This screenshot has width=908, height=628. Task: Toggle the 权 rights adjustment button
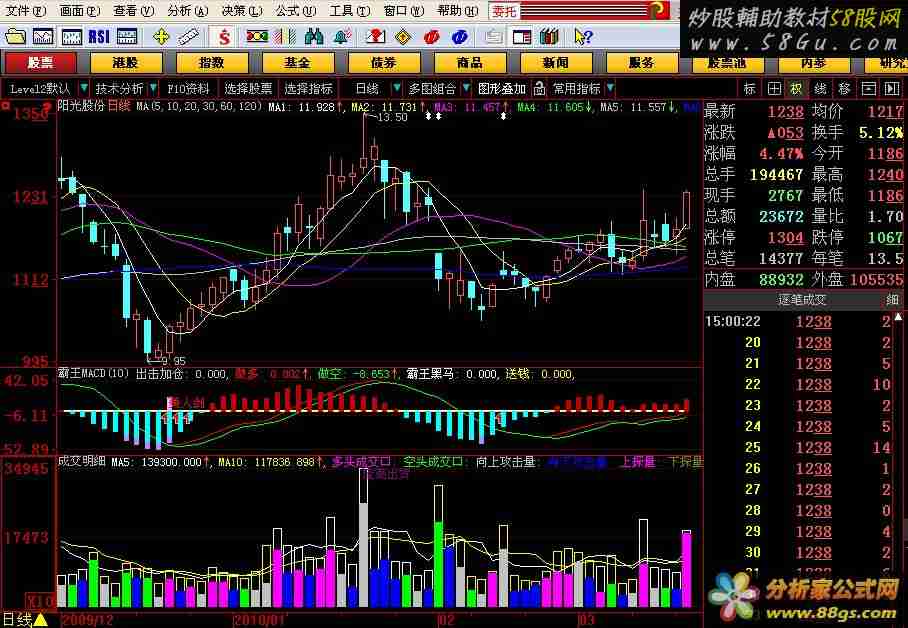click(797, 89)
